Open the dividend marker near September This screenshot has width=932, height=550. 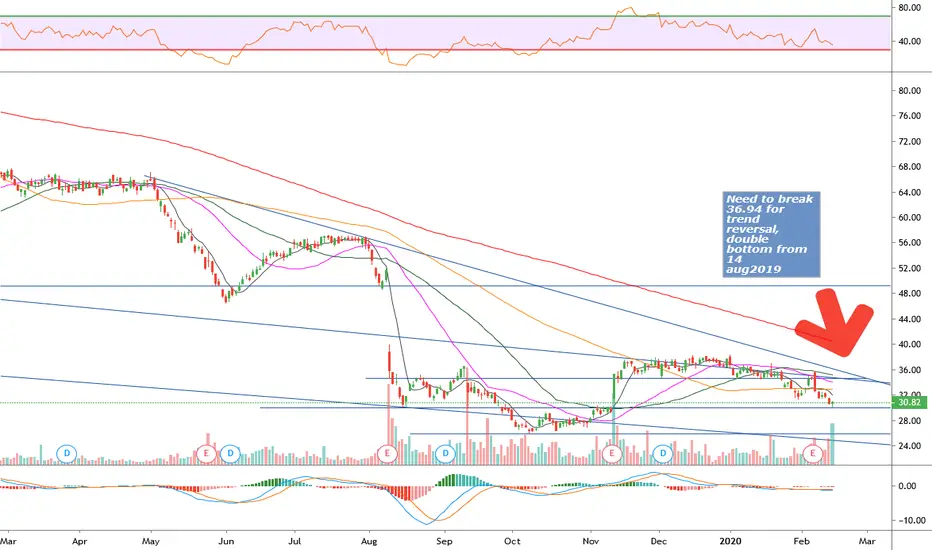point(445,454)
